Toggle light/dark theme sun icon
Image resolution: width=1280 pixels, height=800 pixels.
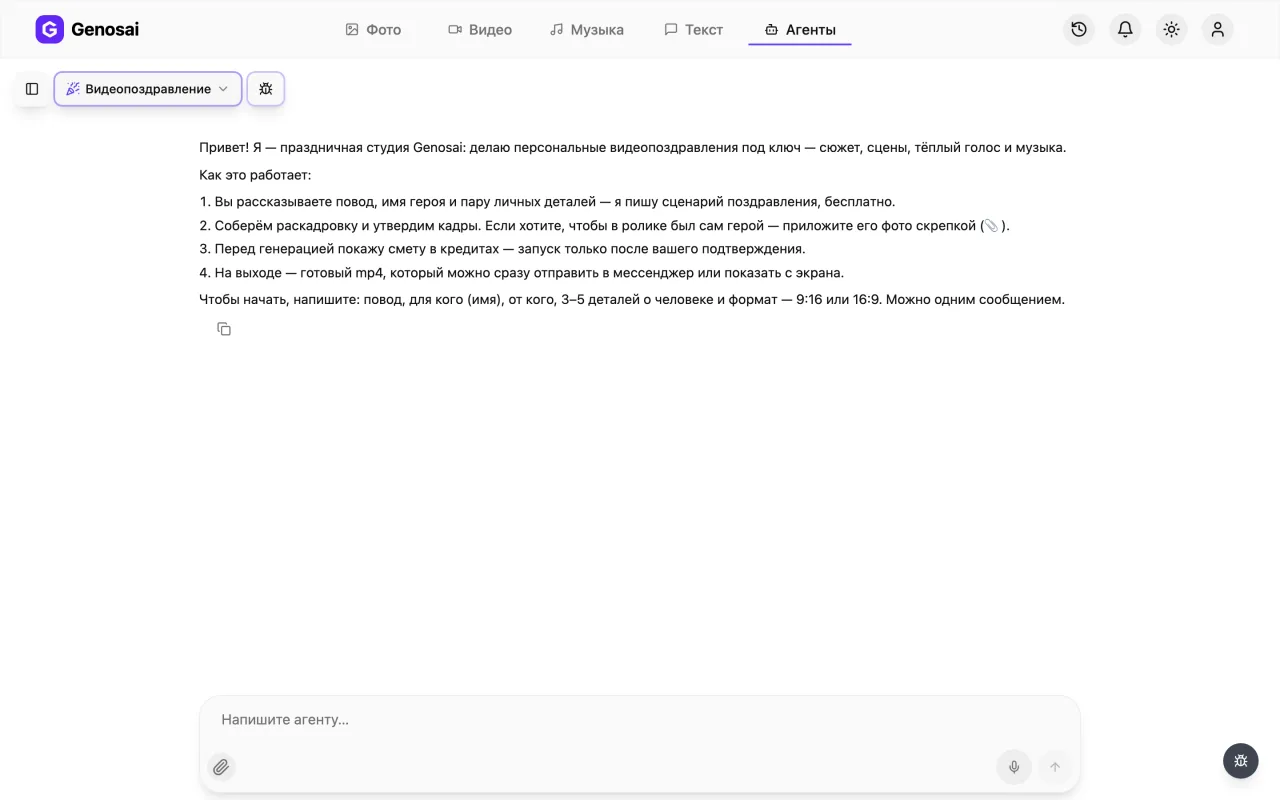pos(1171,30)
